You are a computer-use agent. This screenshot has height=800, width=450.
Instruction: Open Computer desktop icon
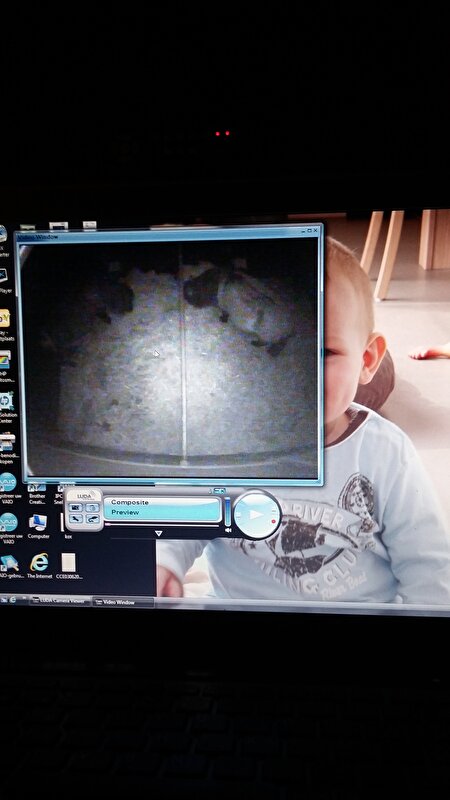[x=38, y=526]
